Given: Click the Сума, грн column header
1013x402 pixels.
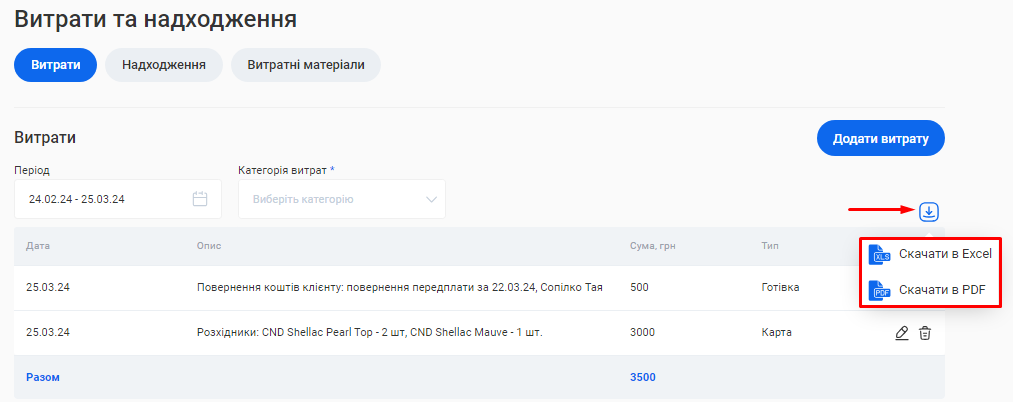Looking at the screenshot, I should pyautogui.click(x=654, y=245).
